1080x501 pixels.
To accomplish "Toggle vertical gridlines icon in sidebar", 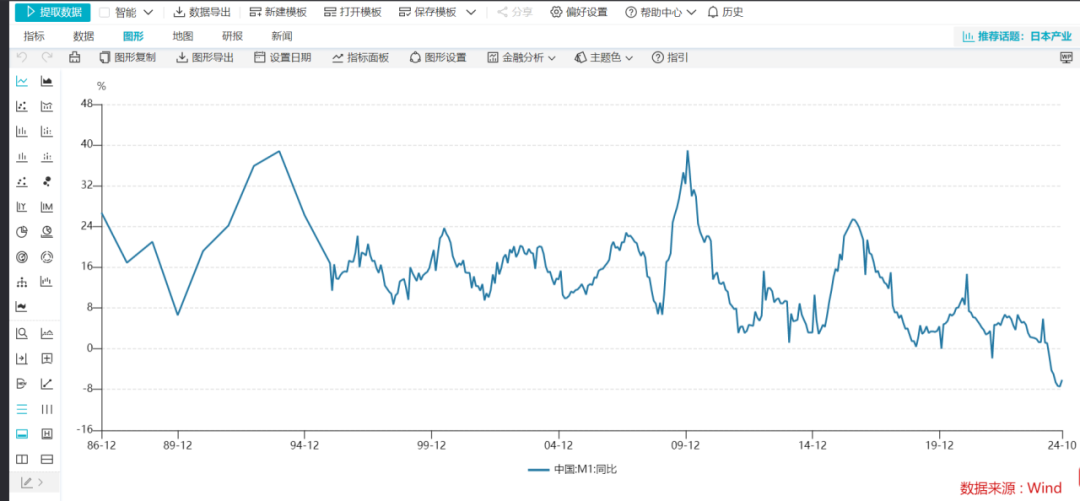I will click(46, 409).
